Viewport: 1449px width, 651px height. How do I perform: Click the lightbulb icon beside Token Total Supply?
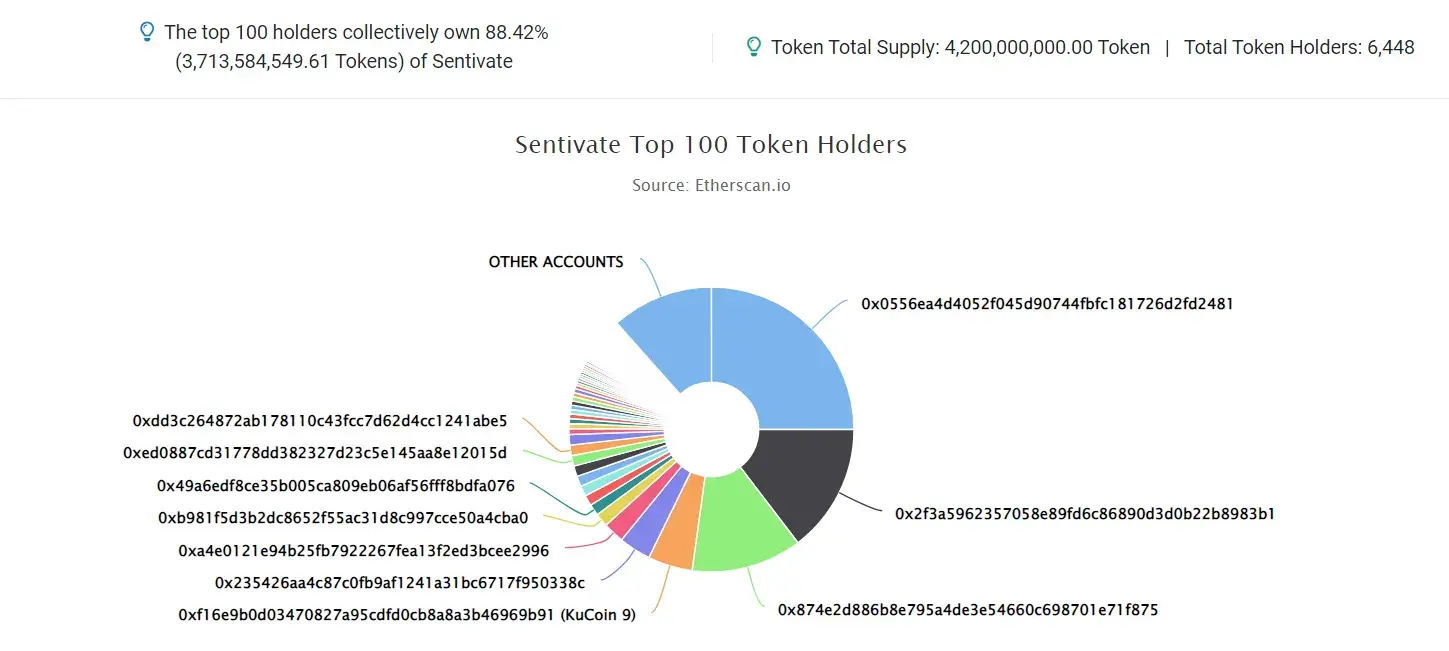754,47
